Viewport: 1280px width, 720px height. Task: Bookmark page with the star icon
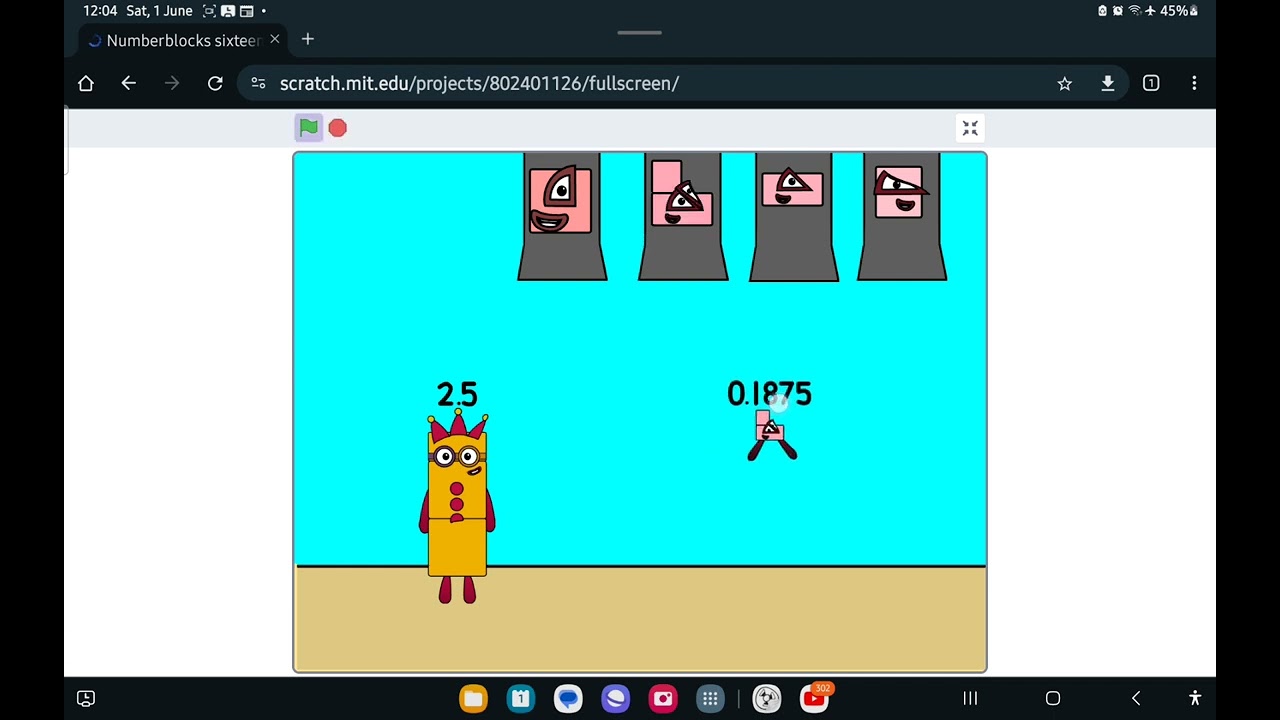coord(1065,84)
